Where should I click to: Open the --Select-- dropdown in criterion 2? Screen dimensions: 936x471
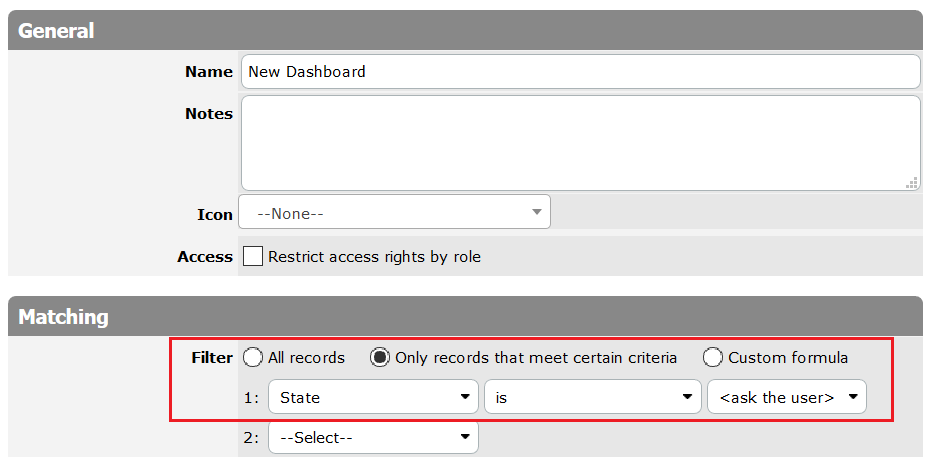[374, 437]
